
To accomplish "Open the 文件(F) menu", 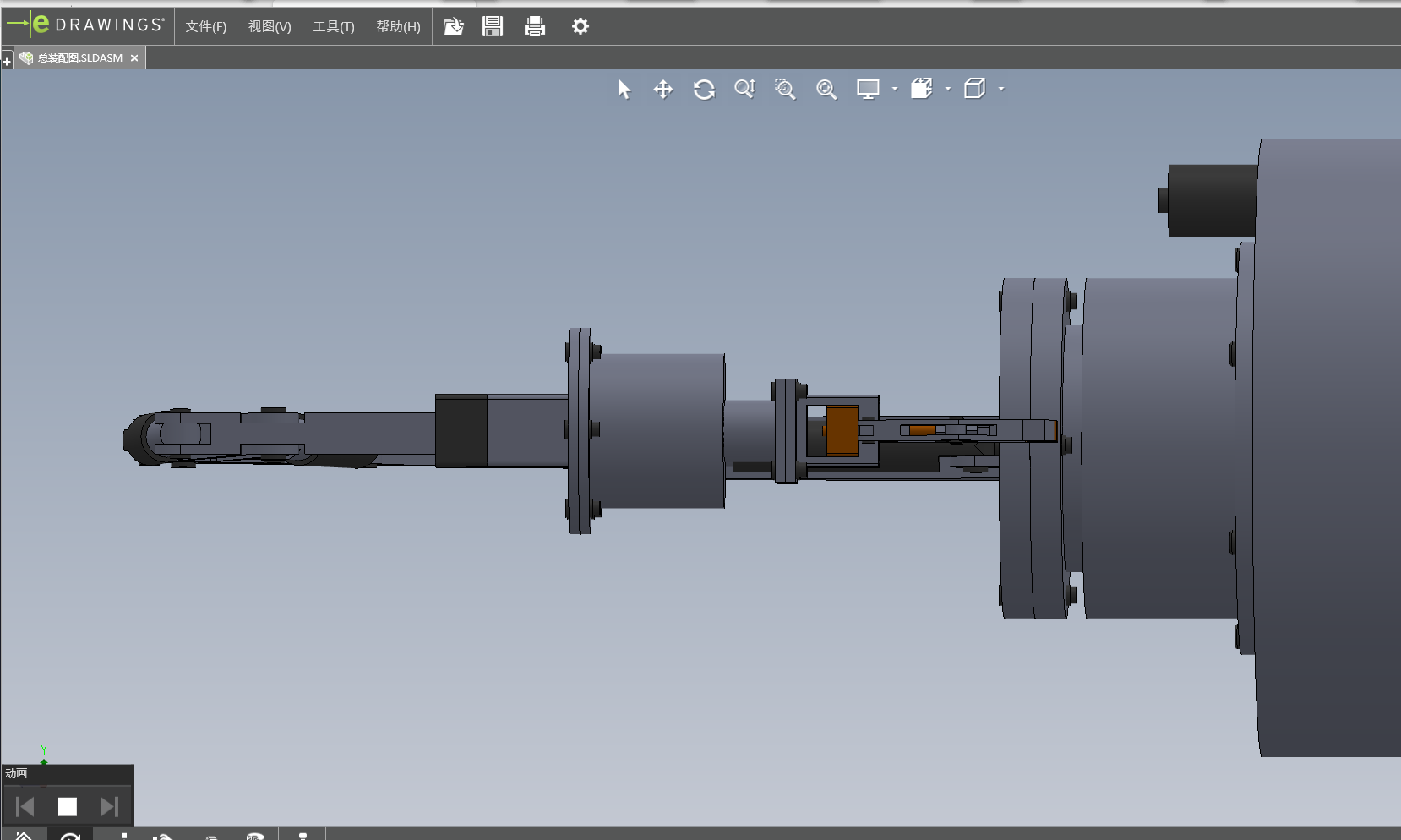I will [206, 26].
